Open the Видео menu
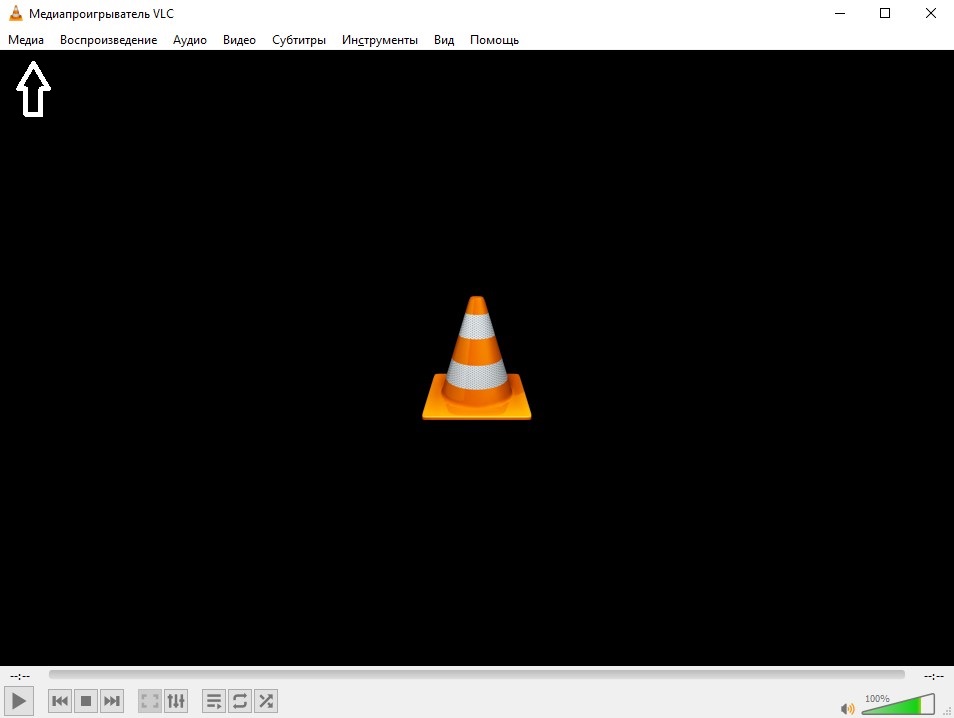The height and width of the screenshot is (718, 954). point(239,40)
